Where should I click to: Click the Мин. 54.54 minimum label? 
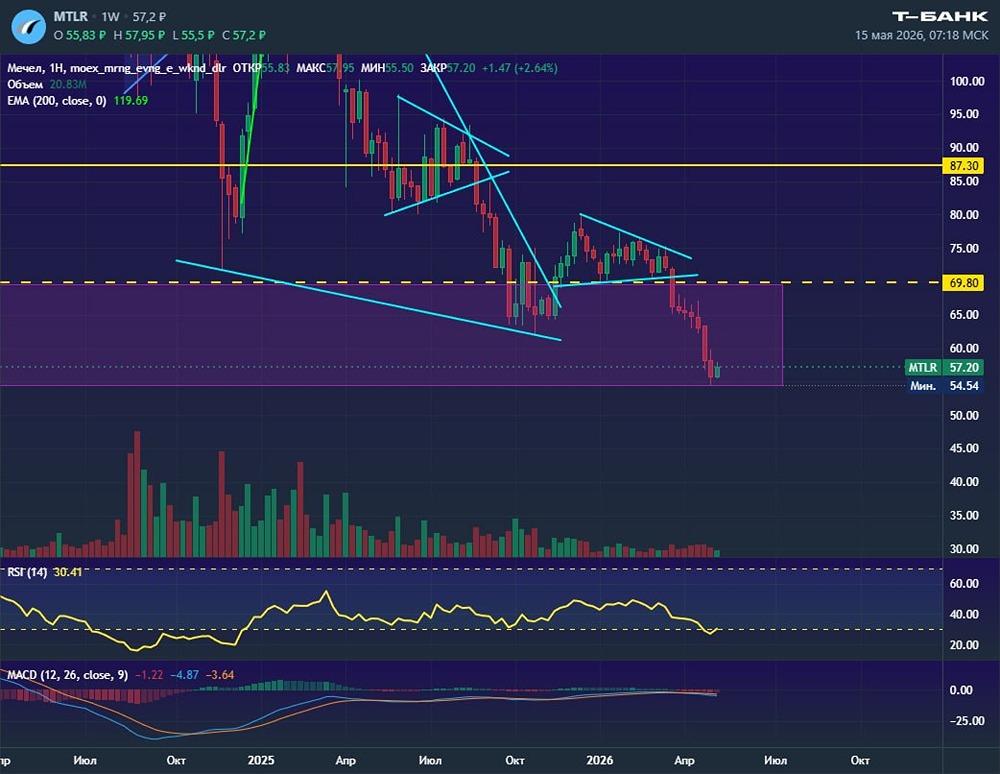tap(945, 386)
